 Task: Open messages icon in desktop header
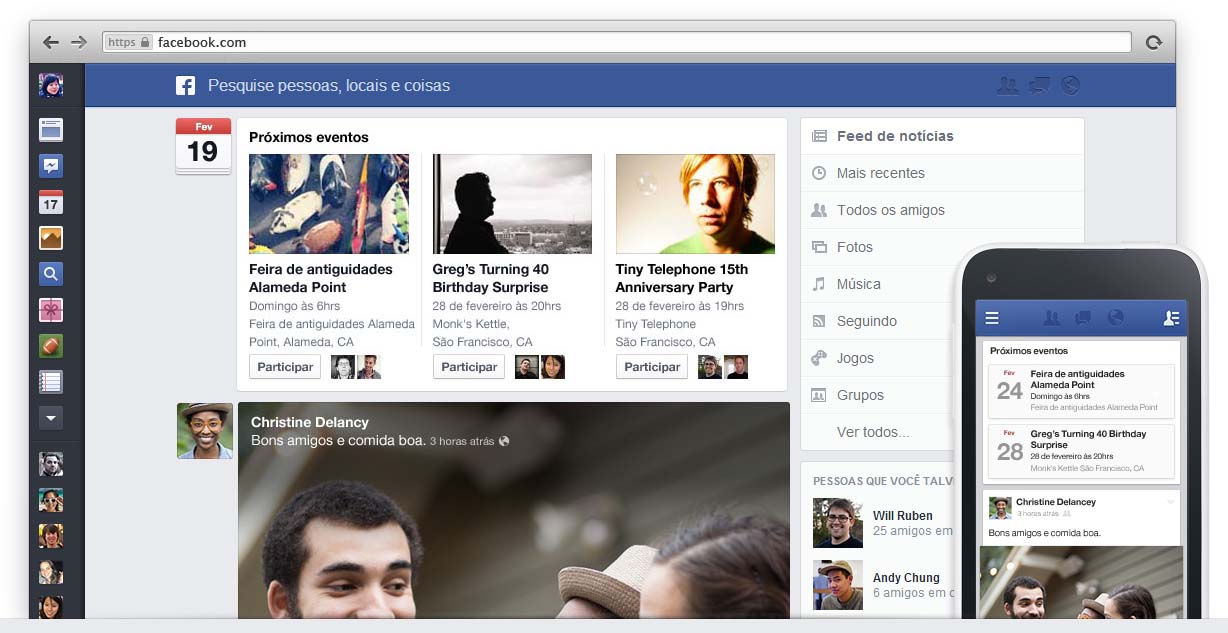(1039, 86)
